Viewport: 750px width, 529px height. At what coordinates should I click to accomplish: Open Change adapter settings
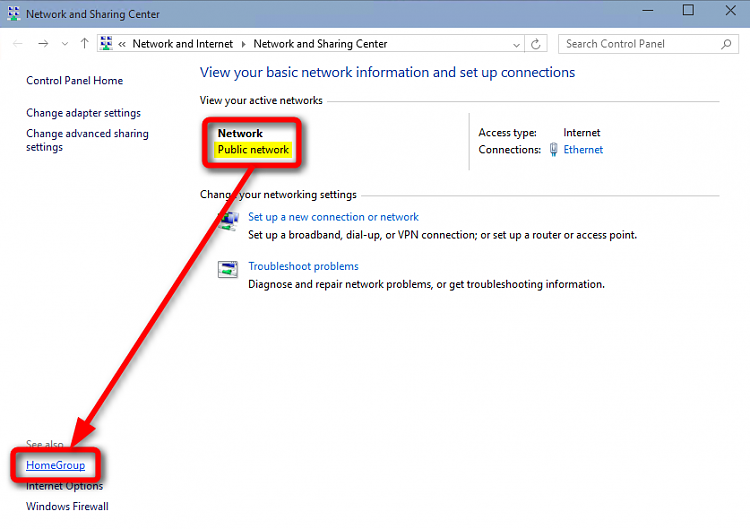tap(83, 113)
